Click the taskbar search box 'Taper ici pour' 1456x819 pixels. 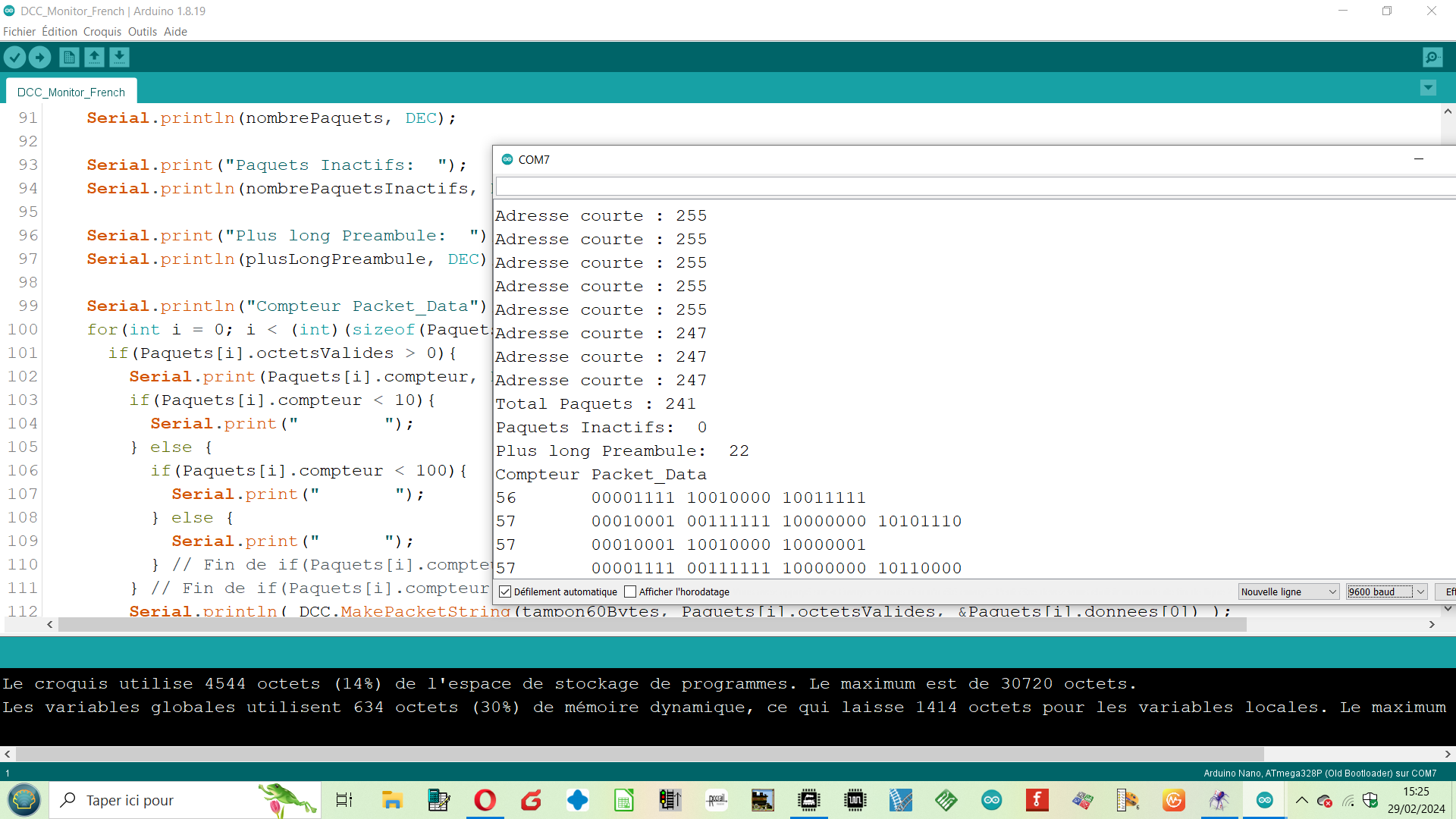pos(185,800)
